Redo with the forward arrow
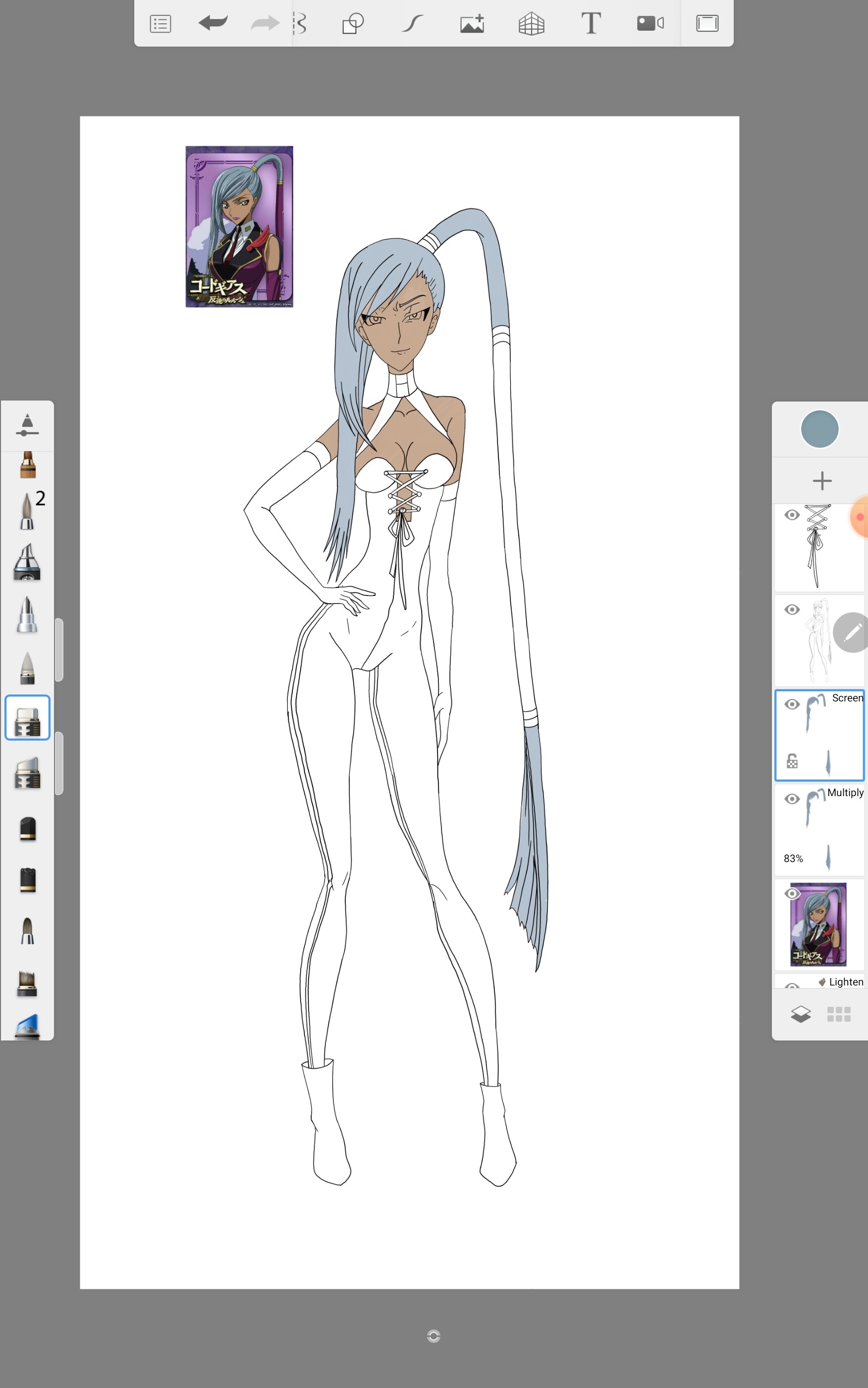868x1388 pixels. point(265,23)
